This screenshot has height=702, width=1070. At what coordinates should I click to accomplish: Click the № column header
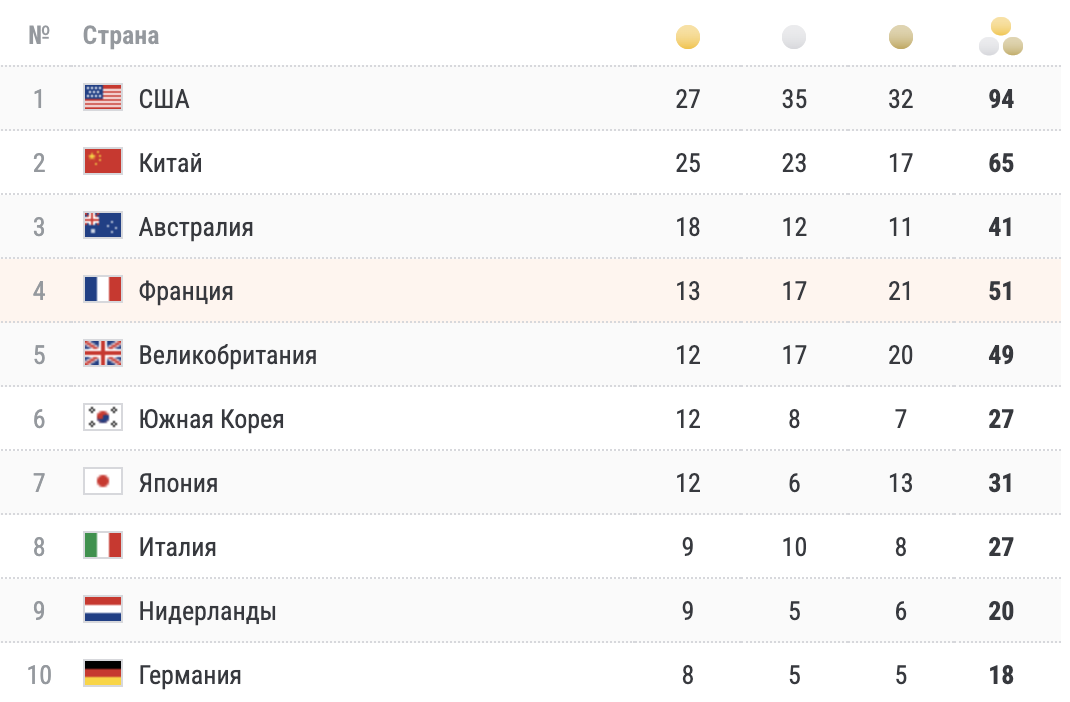(39, 36)
